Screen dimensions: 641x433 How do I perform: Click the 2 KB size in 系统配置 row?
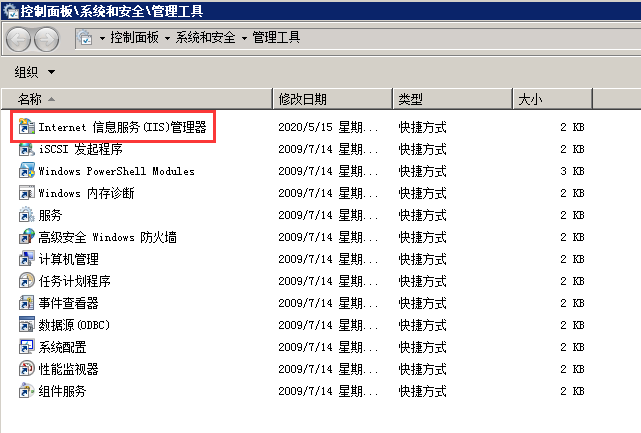click(572, 348)
